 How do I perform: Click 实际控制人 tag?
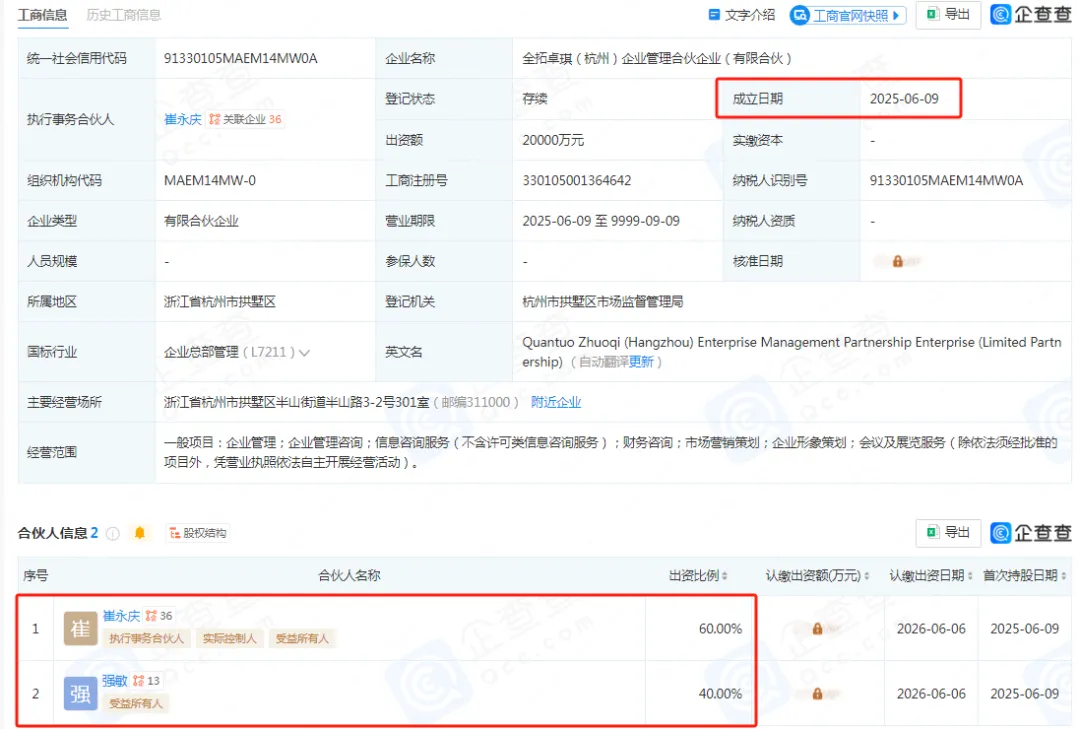[229, 639]
